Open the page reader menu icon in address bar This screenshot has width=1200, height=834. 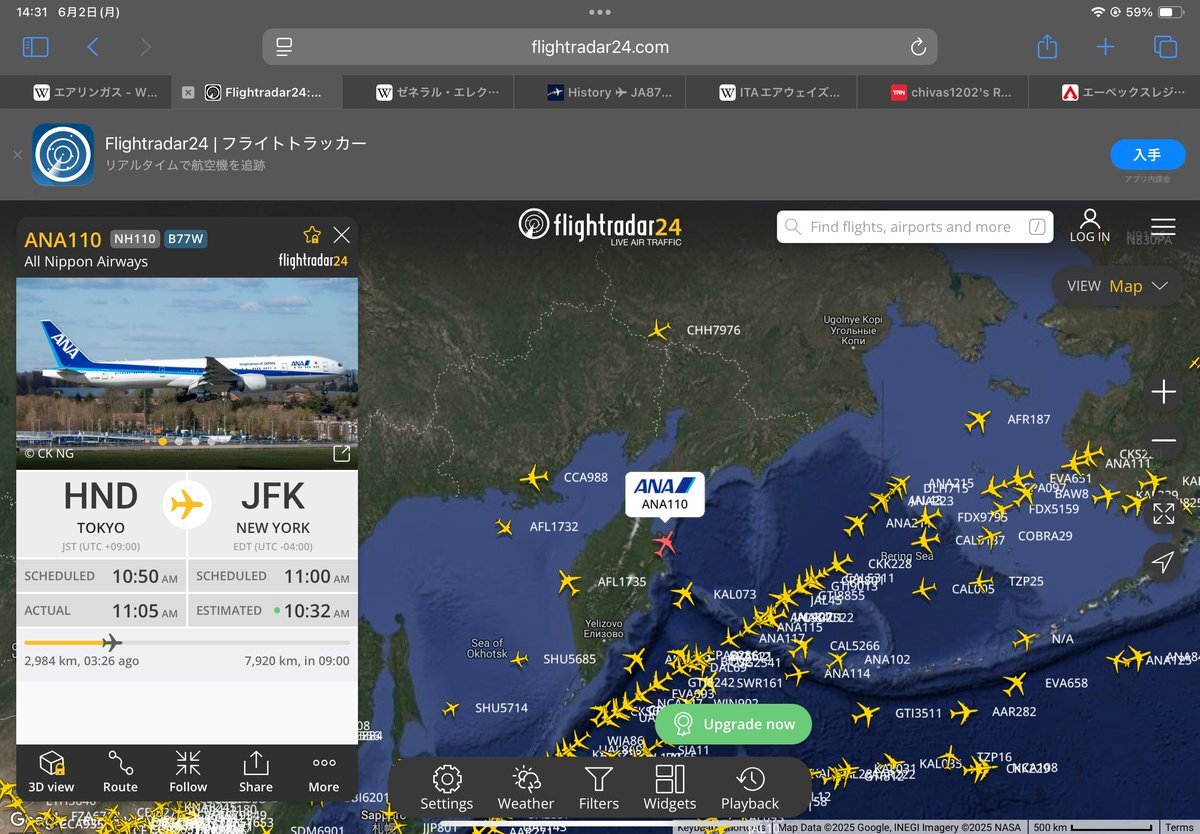point(284,47)
